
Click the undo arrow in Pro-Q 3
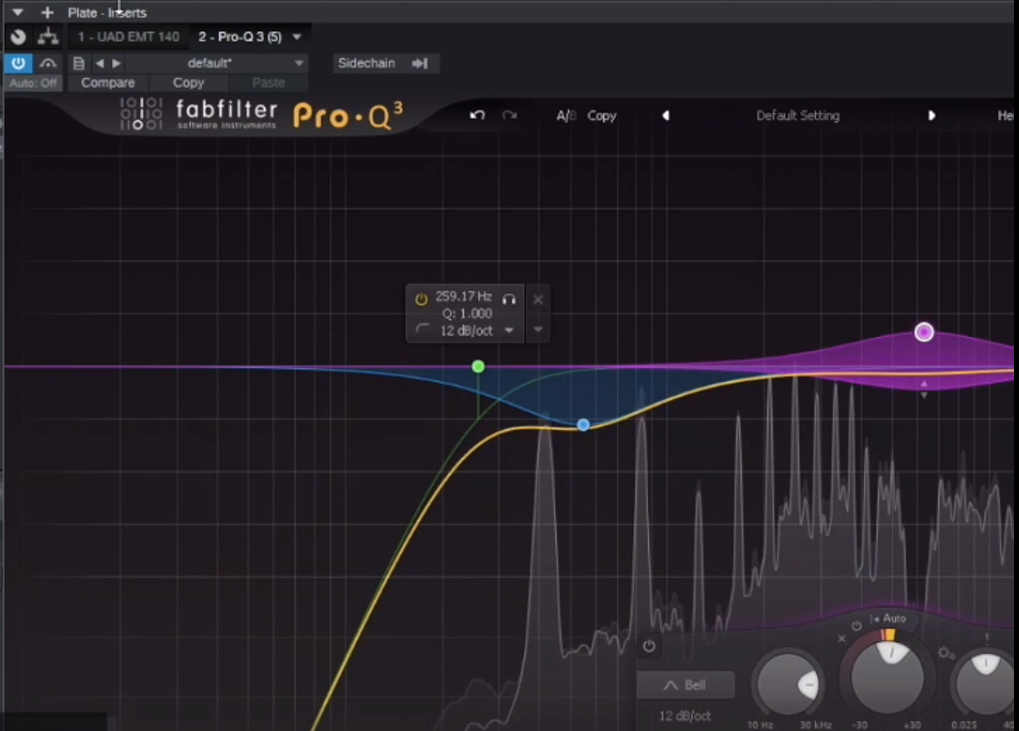point(477,115)
